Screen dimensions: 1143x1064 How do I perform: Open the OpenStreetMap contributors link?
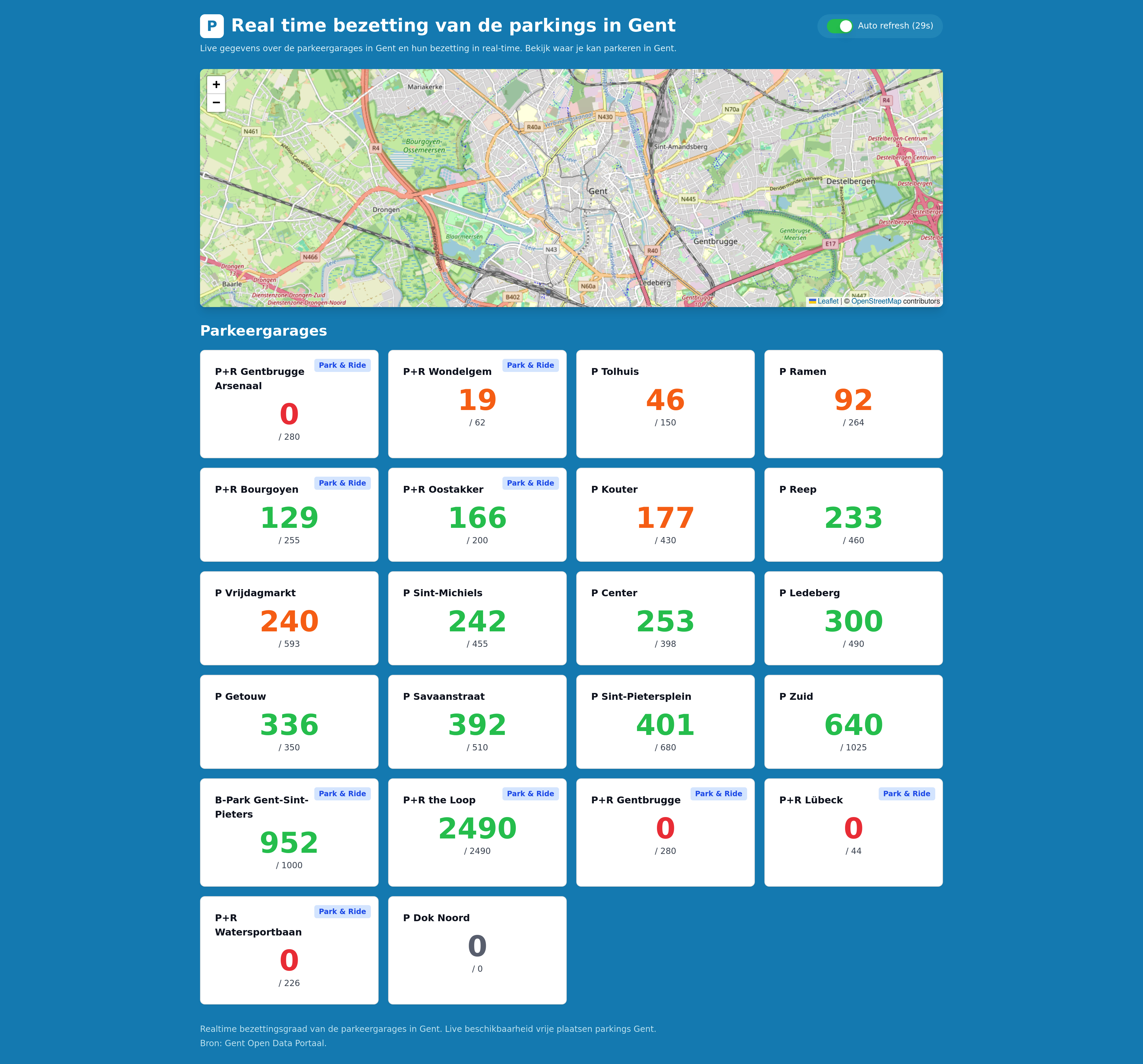(x=876, y=301)
